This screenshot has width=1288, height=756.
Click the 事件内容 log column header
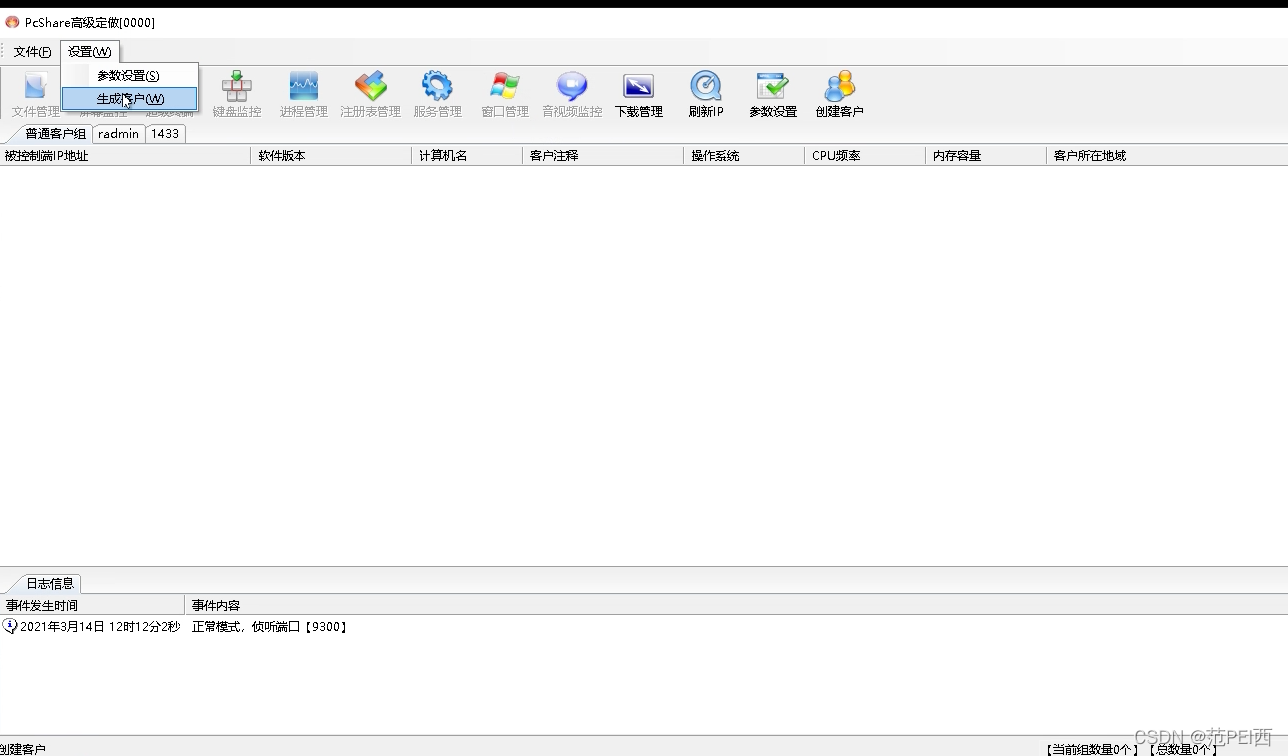[736, 606]
